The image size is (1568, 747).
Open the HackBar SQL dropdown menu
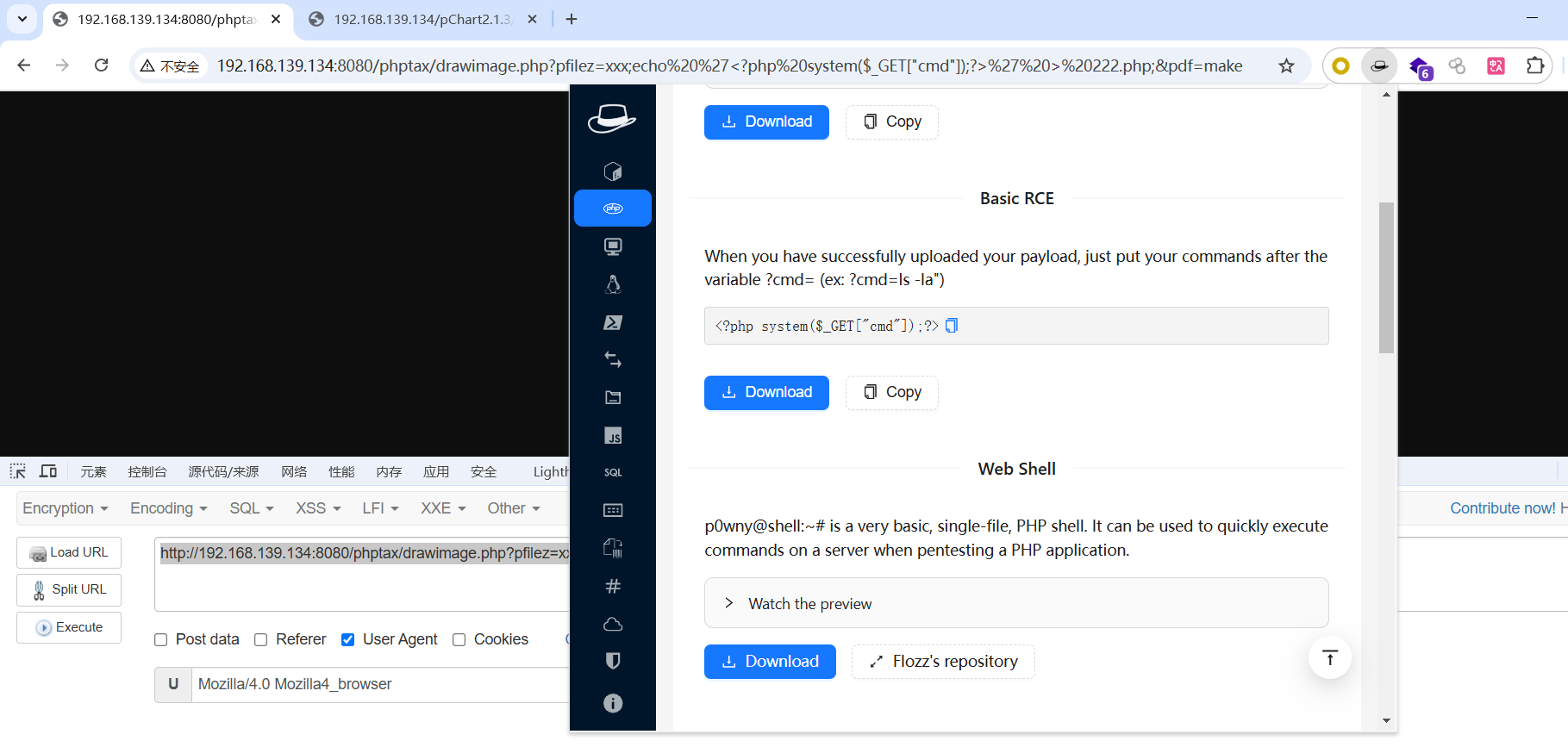pyautogui.click(x=252, y=508)
